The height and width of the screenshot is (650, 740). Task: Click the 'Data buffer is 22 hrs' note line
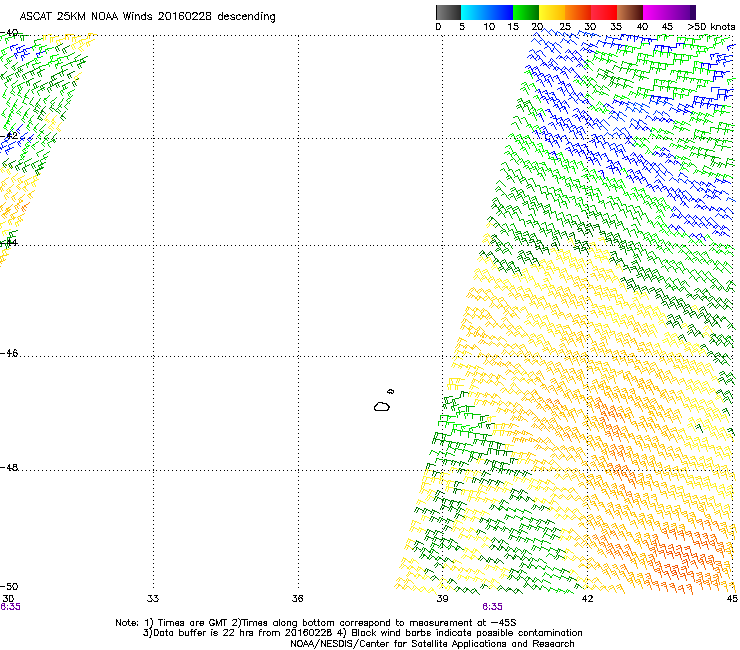tap(362, 633)
